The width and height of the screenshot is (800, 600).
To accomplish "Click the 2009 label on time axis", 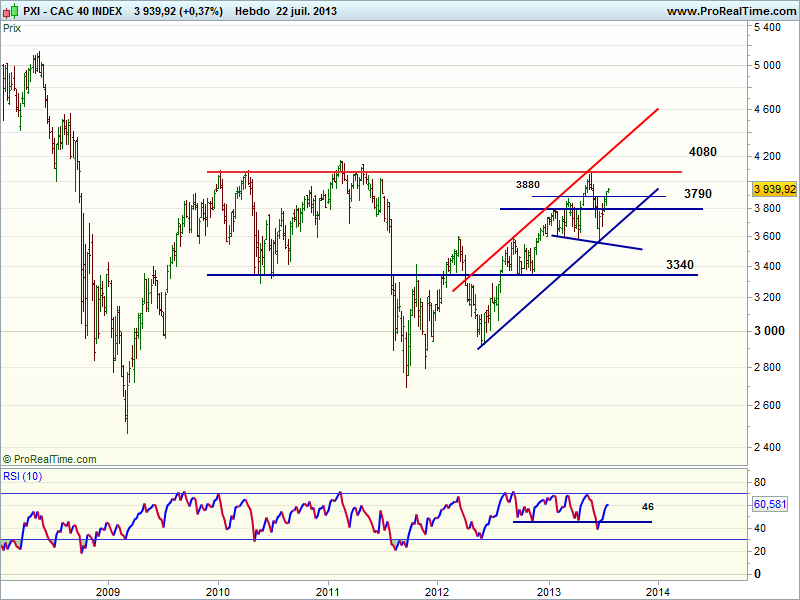I will (x=108, y=591).
